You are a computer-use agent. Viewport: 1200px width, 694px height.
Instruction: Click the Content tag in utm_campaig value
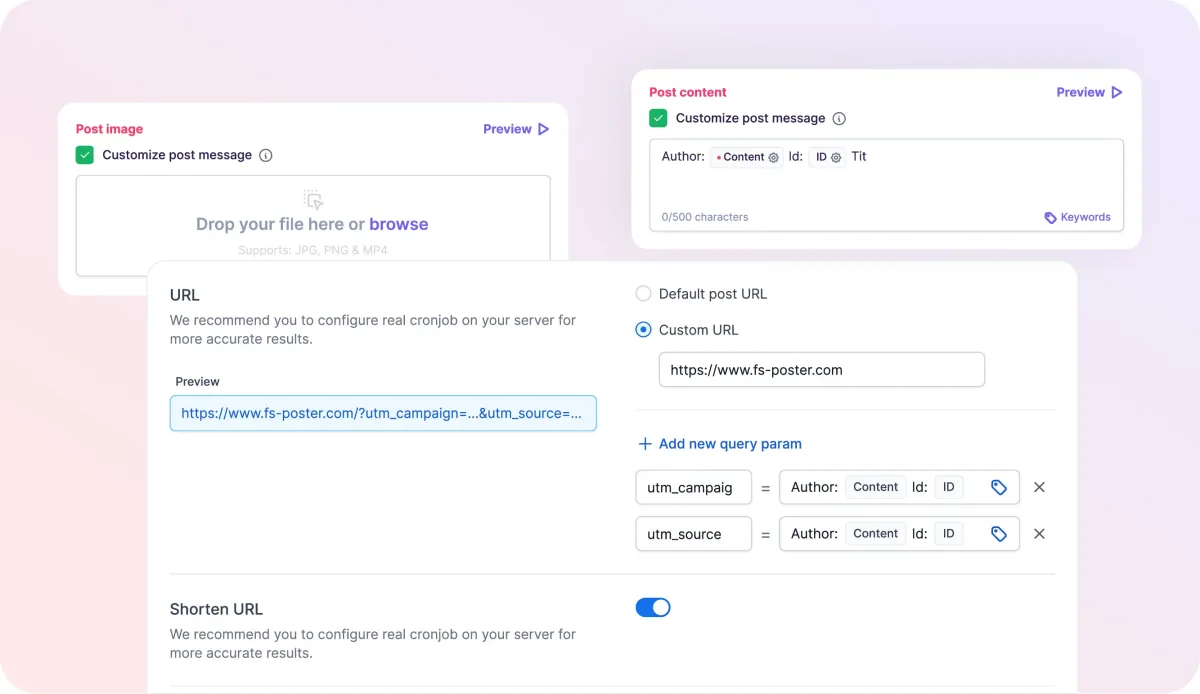(876, 487)
